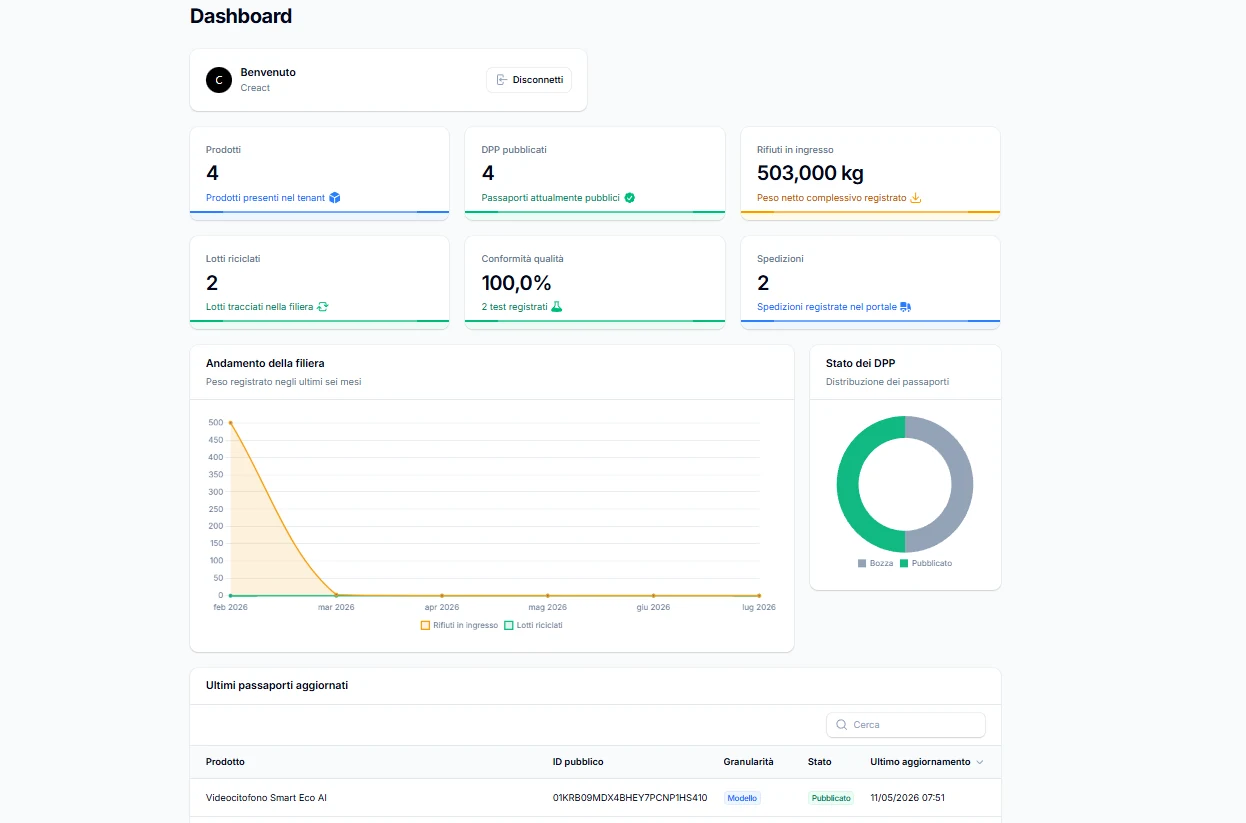Click the feb 2026 data point at 500
Viewport: 1246px width, 823px height.
[x=231, y=423]
